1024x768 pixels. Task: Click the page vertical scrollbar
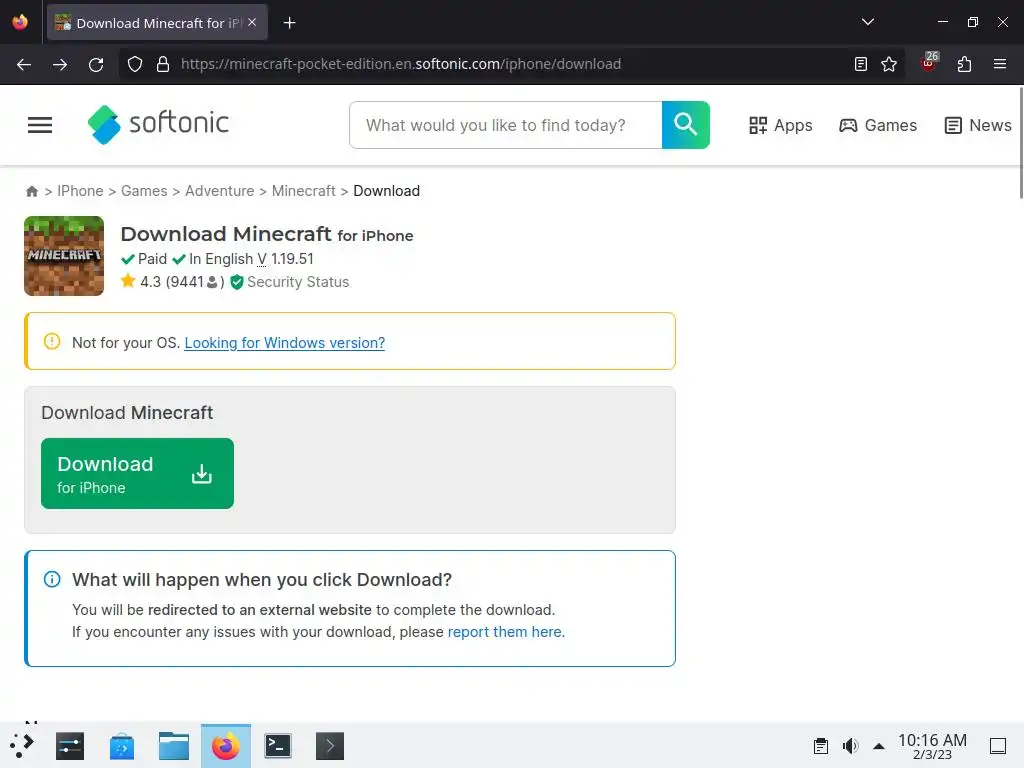[x=1020, y=142]
